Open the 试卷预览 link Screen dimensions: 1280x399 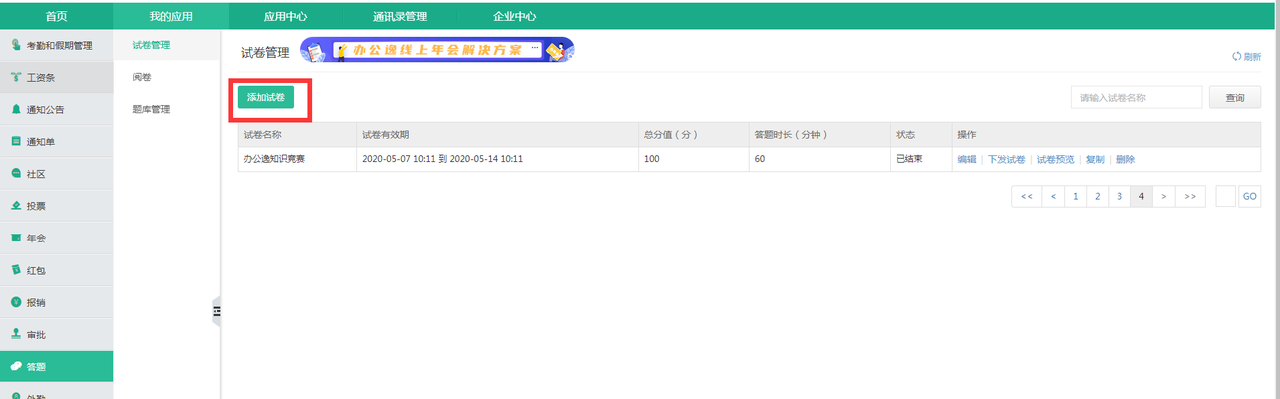(1055, 159)
